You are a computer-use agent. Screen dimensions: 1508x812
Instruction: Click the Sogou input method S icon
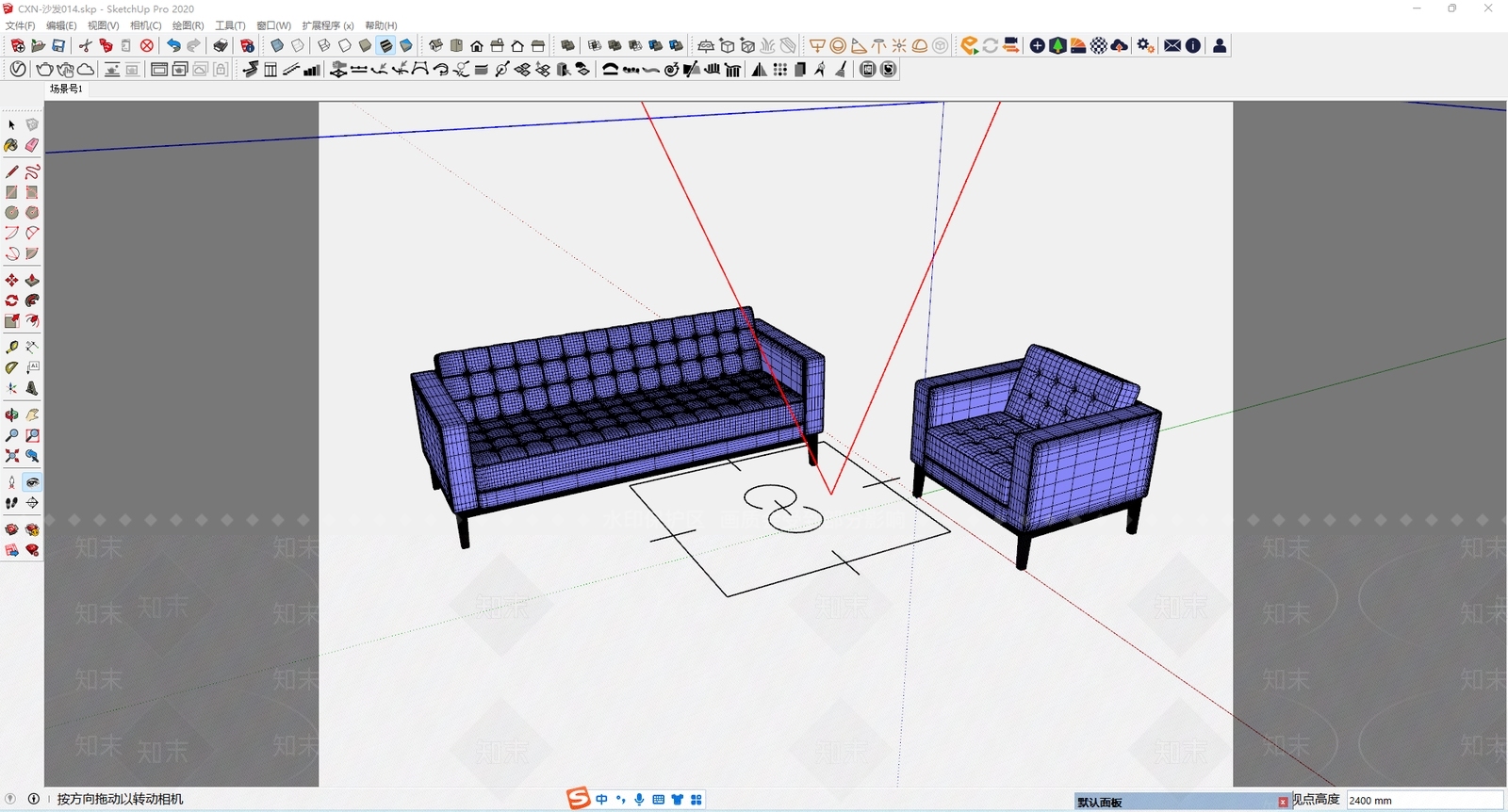(x=578, y=799)
